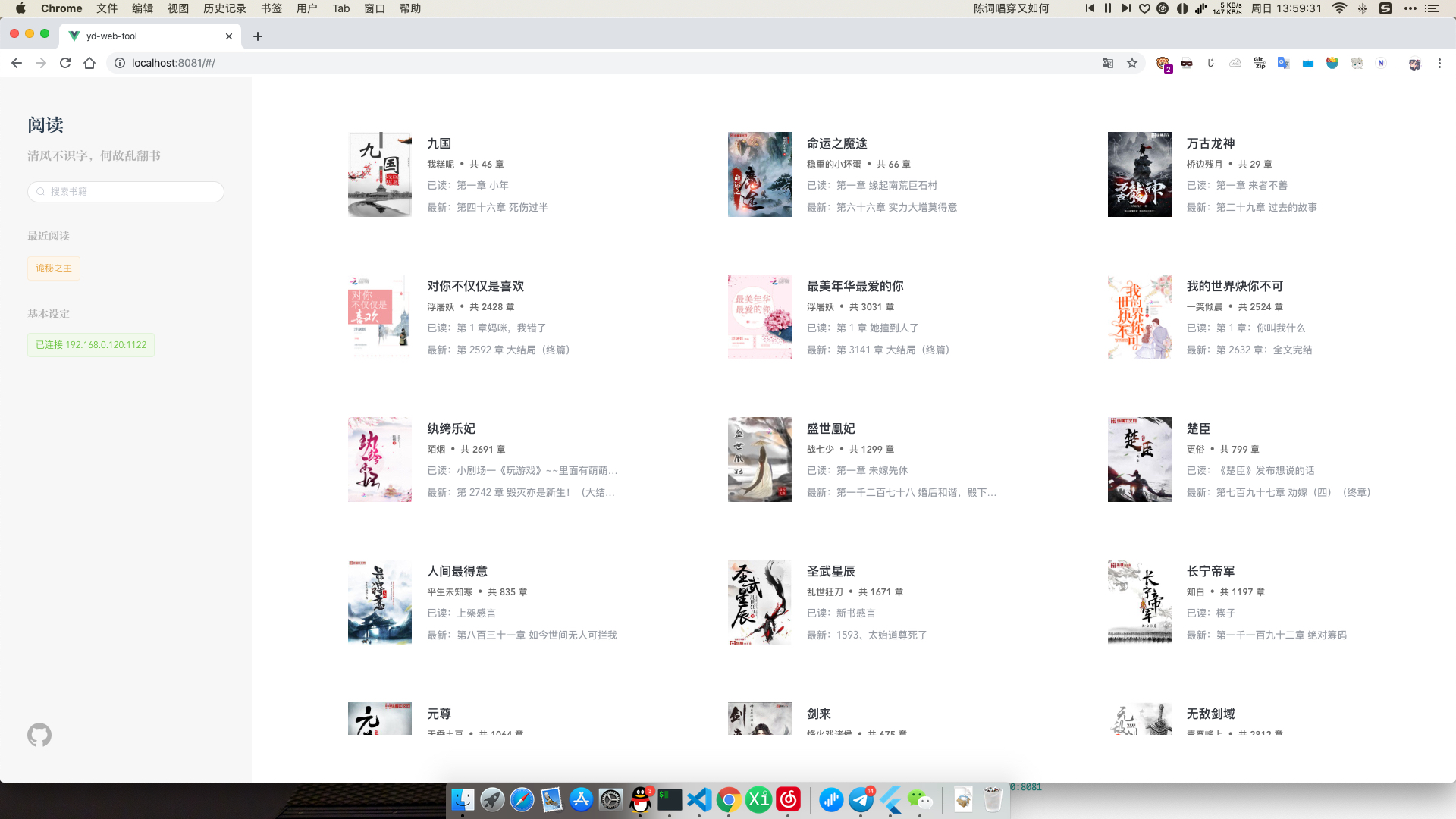Open the 历史记录 menu

coord(224,8)
